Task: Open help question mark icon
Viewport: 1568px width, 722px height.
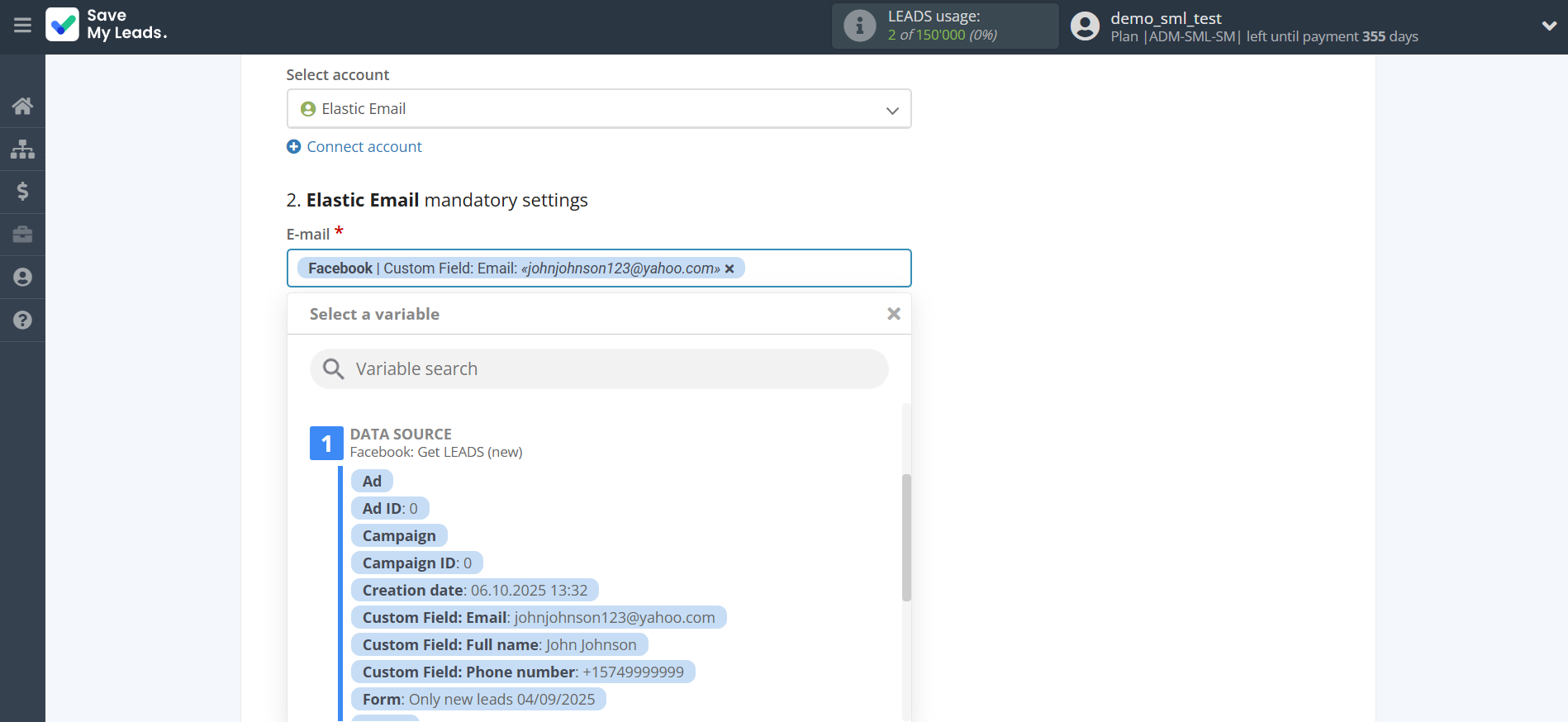Action: [x=22, y=321]
